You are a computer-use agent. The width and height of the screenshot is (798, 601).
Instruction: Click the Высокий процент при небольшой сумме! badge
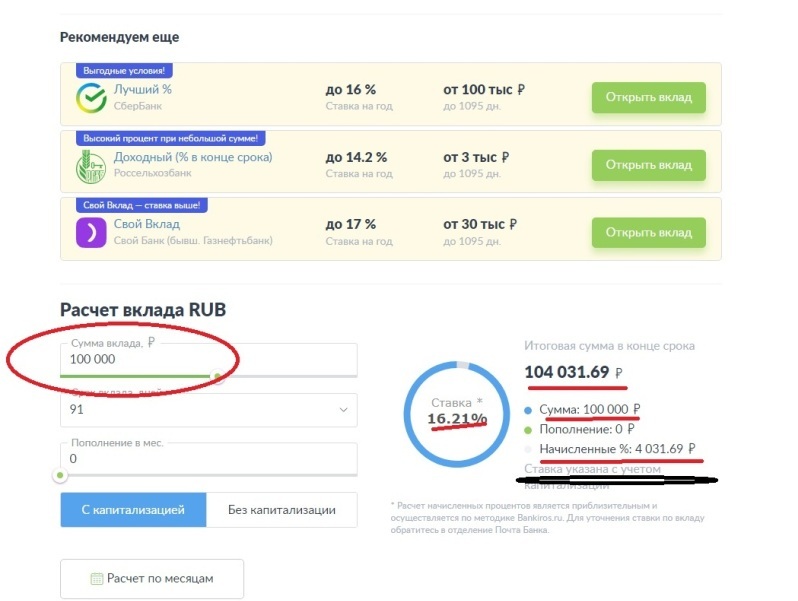pos(170,138)
